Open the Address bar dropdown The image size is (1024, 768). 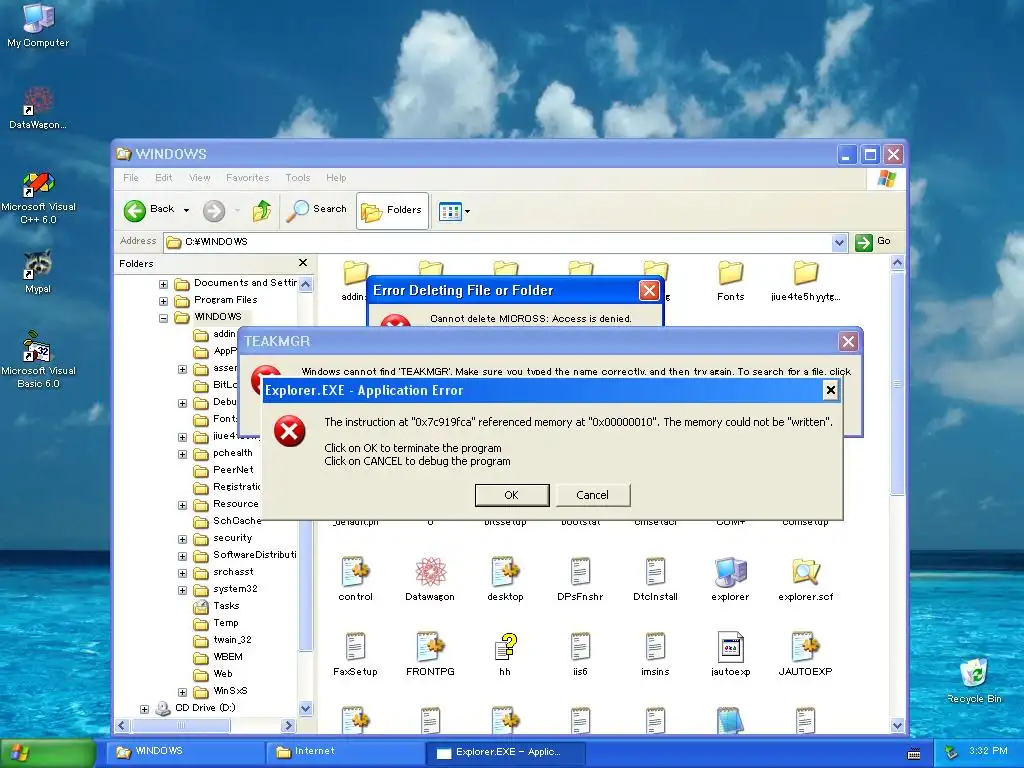coord(839,242)
